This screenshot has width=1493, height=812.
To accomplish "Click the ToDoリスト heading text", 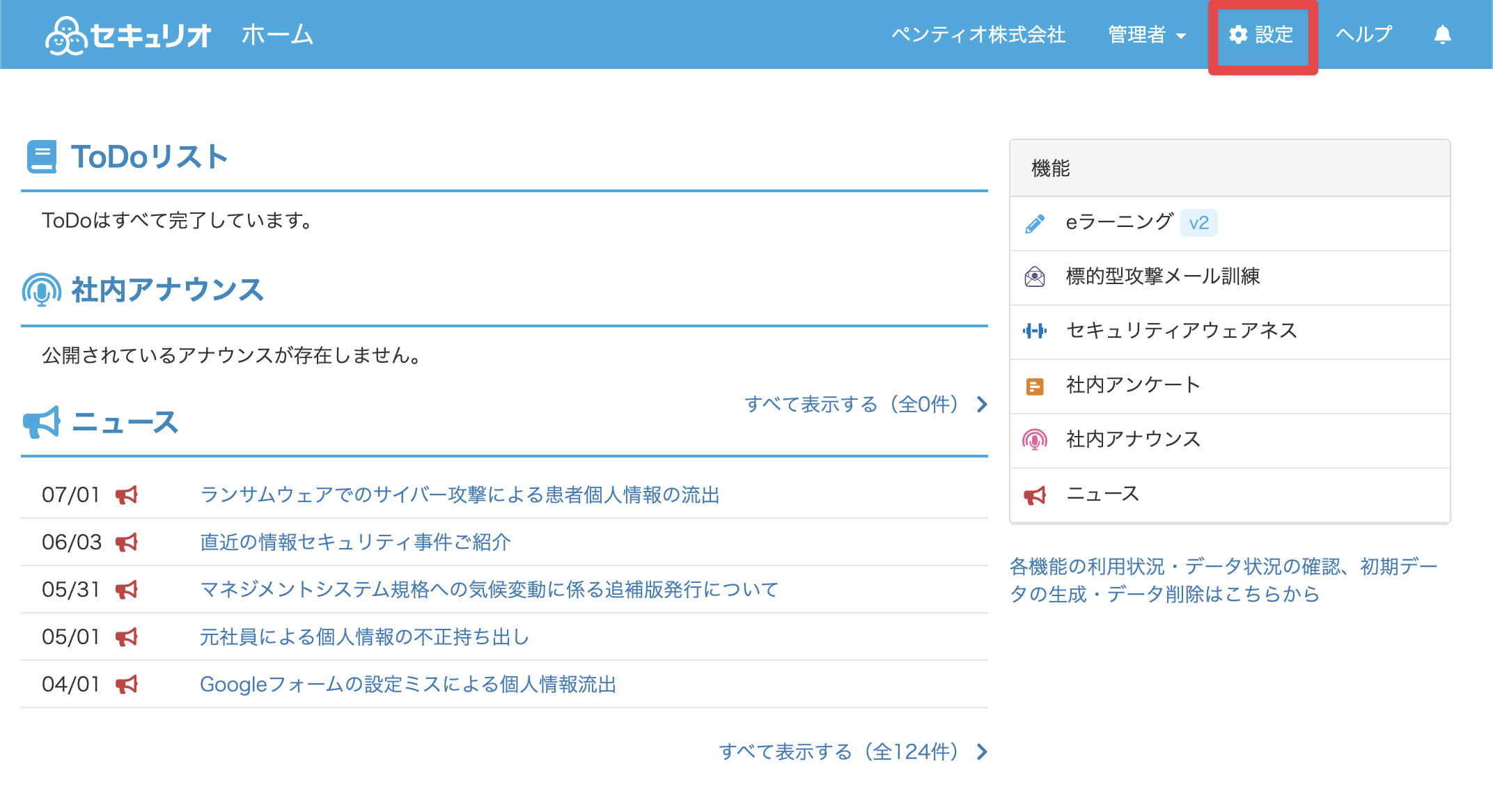I will point(150,157).
